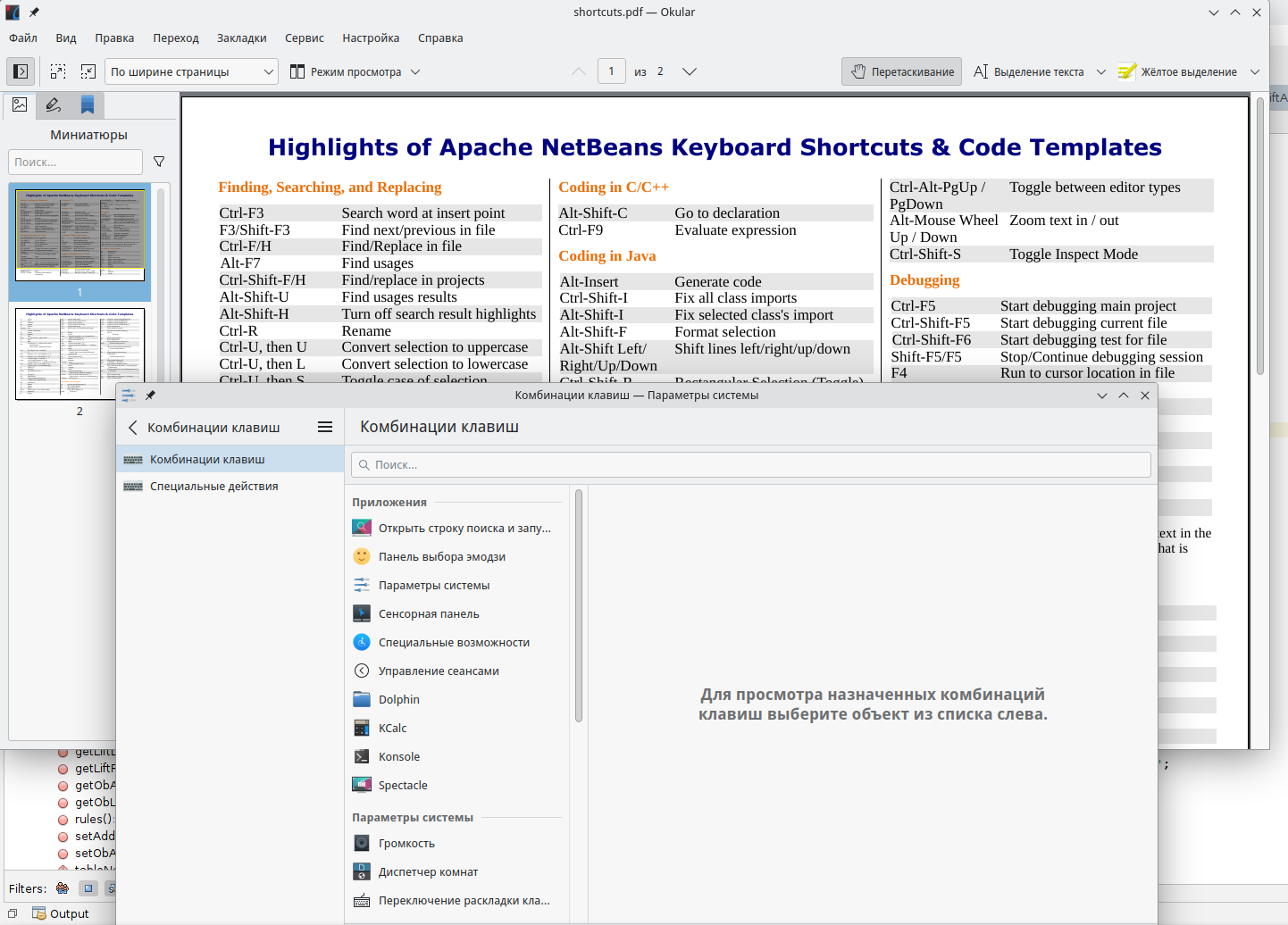Expand the 'Режим просмотра' view mode menu
This screenshot has width=1288, height=925.
point(355,71)
